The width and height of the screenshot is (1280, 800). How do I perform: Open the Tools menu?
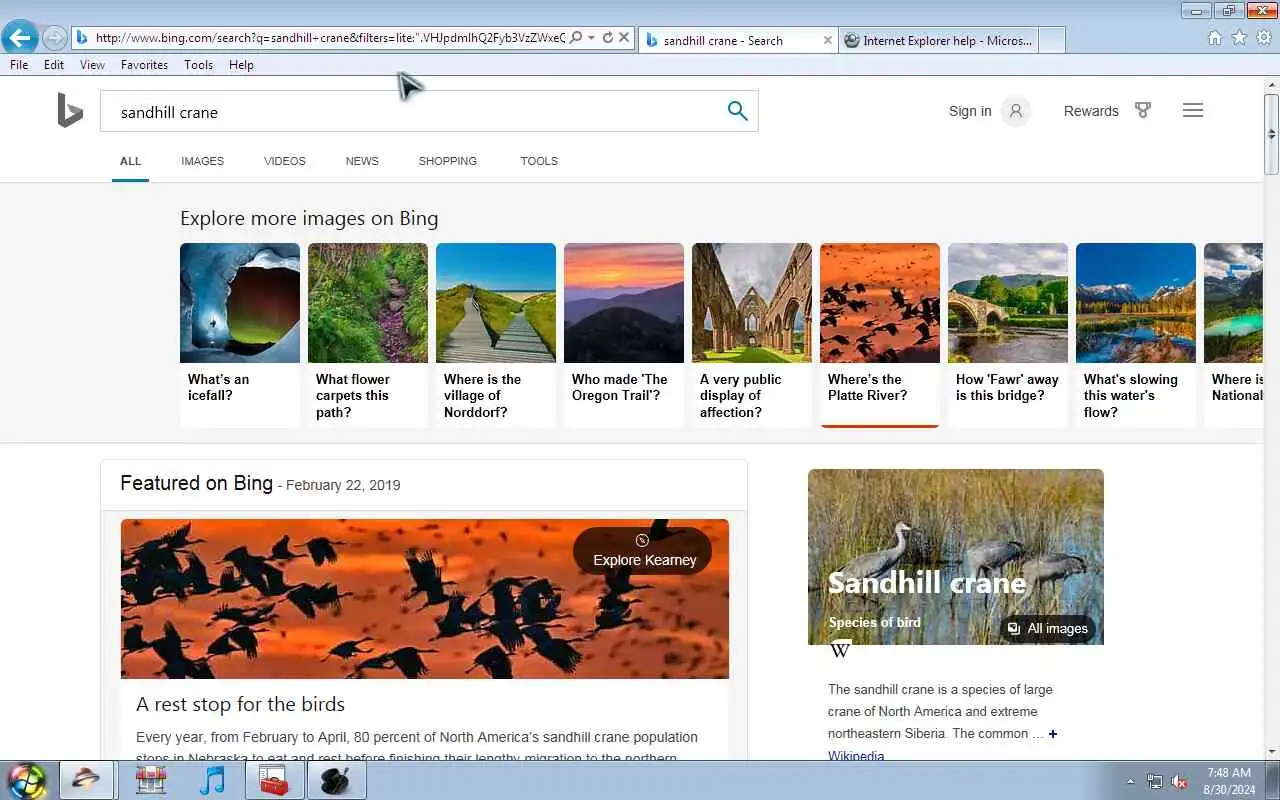(x=198, y=65)
